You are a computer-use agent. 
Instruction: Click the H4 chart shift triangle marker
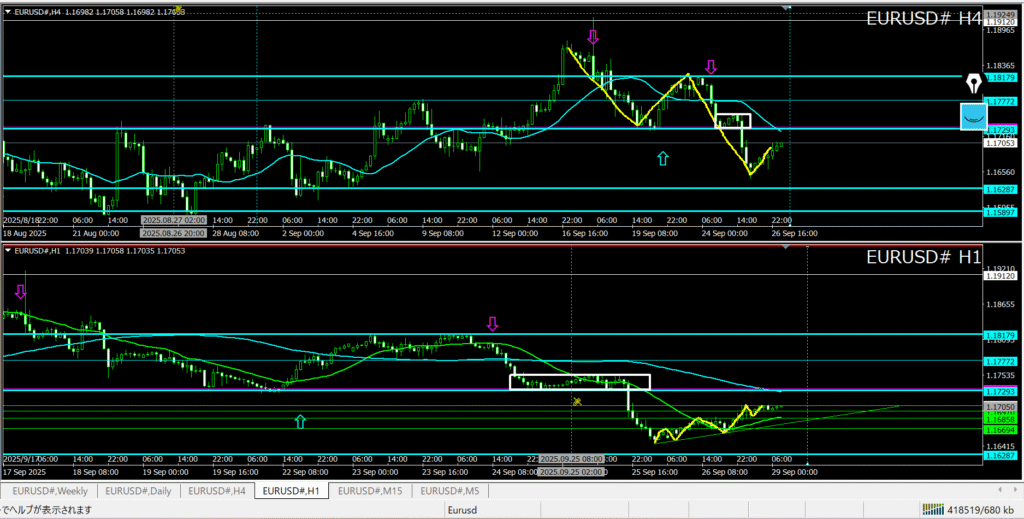click(x=786, y=8)
